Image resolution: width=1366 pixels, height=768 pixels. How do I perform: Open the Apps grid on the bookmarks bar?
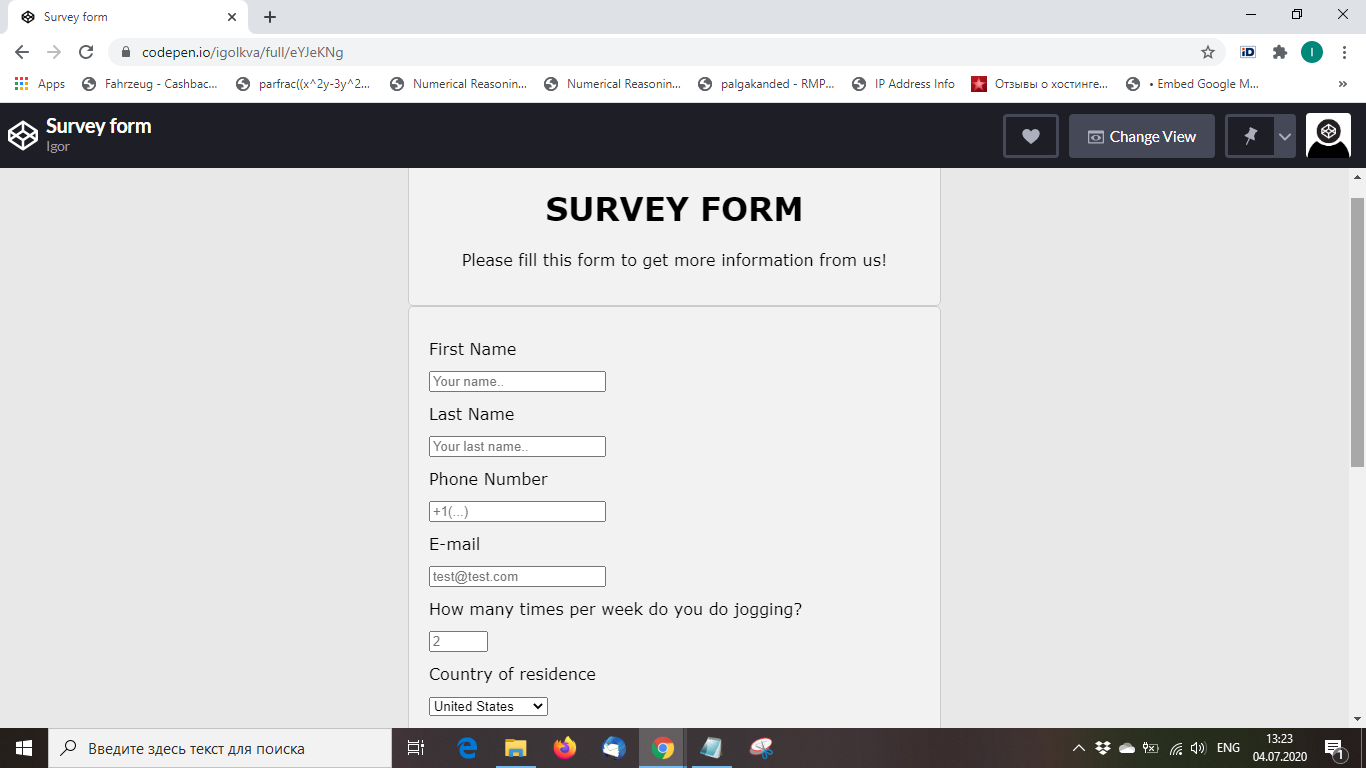21,83
